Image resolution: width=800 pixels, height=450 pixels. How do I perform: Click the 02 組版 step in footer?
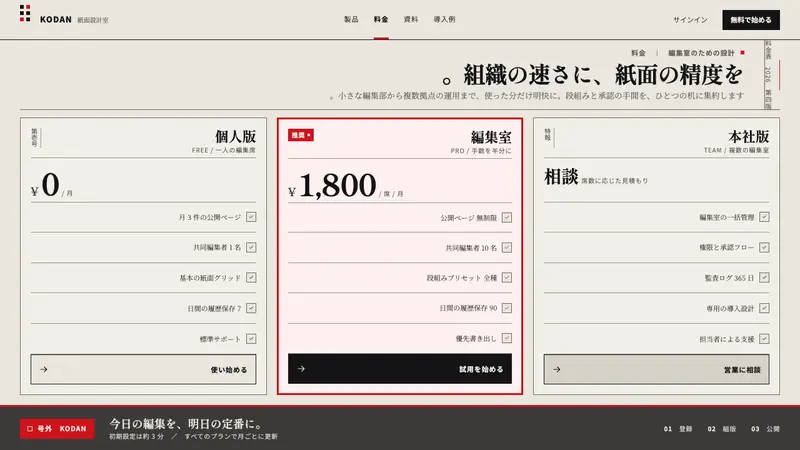[x=721, y=429]
